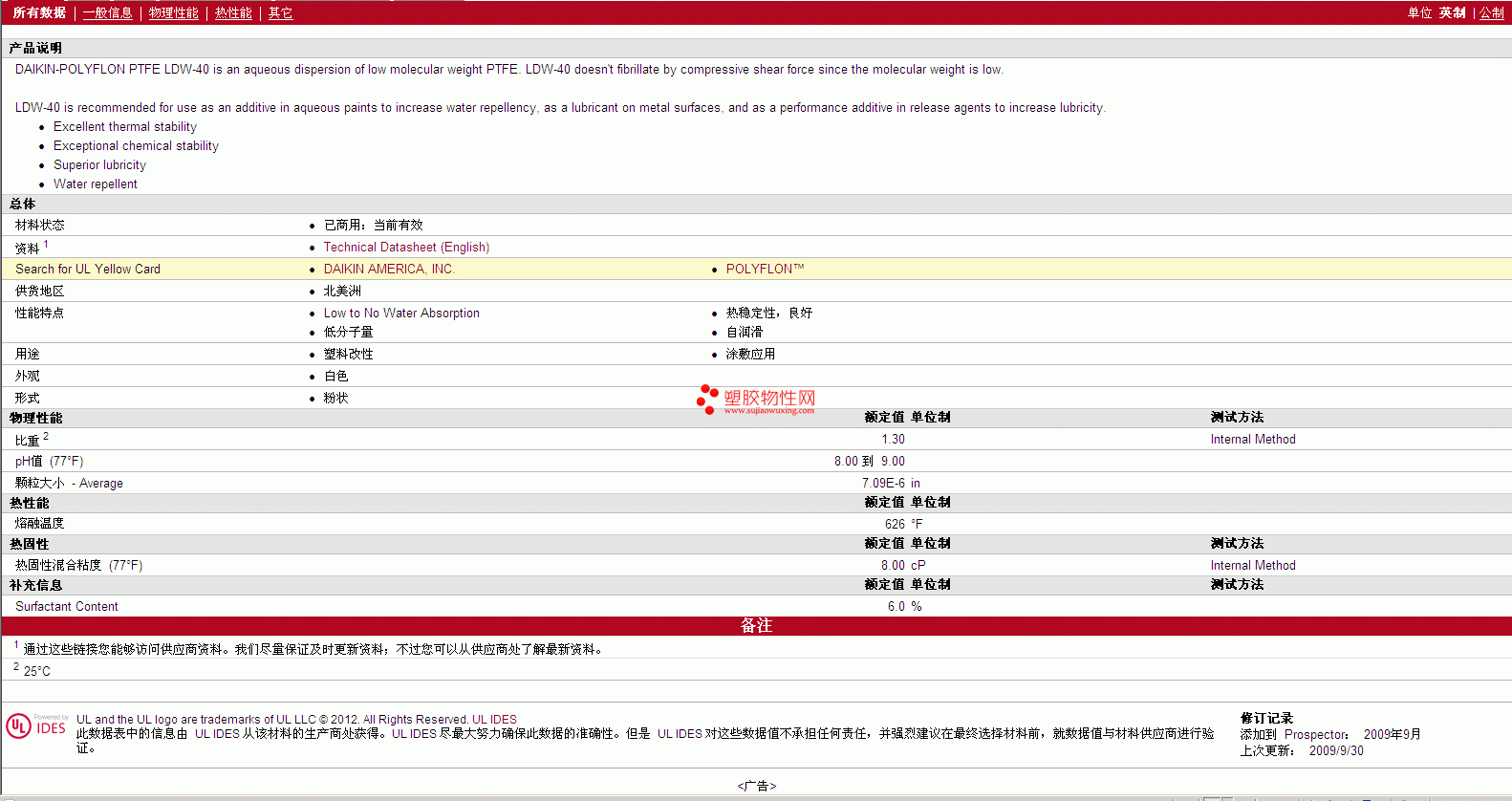
Task: Click the pH值 (77°F) row label
Action: 50,461
